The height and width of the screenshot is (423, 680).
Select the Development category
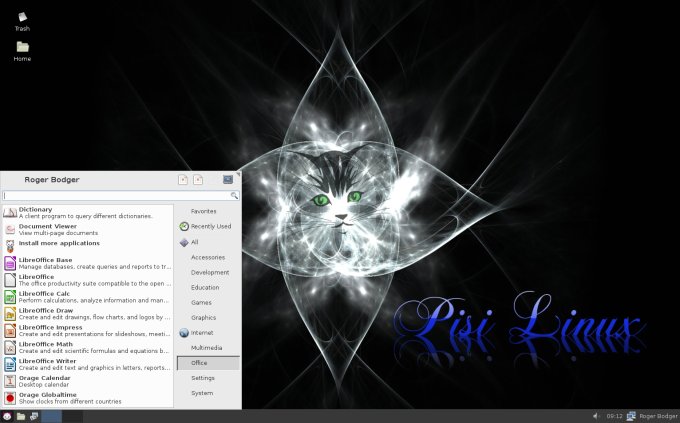208,272
